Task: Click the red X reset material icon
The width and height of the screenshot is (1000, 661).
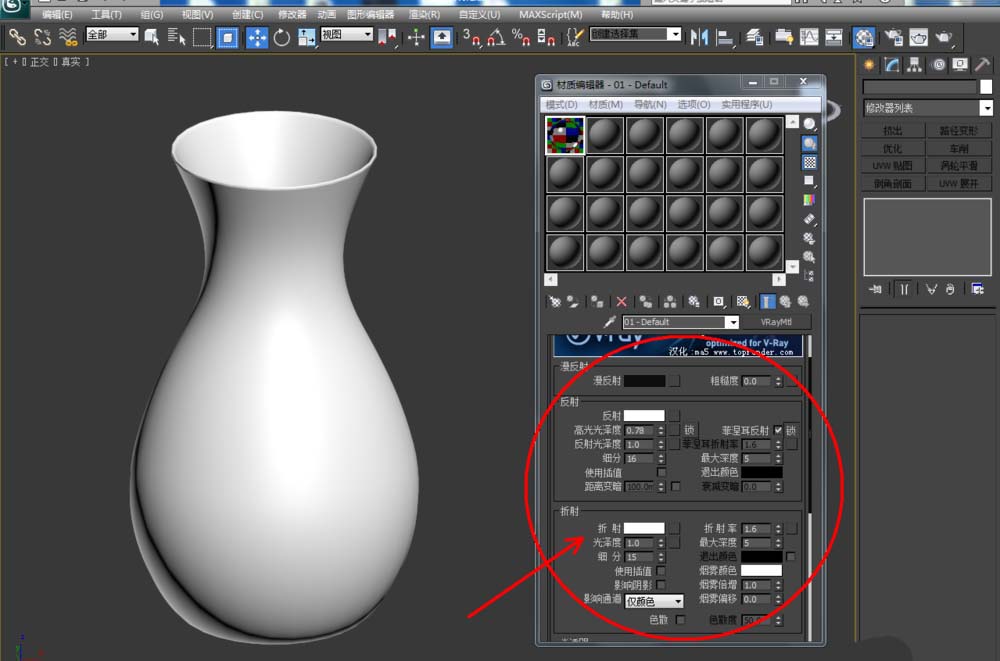Action: (x=621, y=301)
